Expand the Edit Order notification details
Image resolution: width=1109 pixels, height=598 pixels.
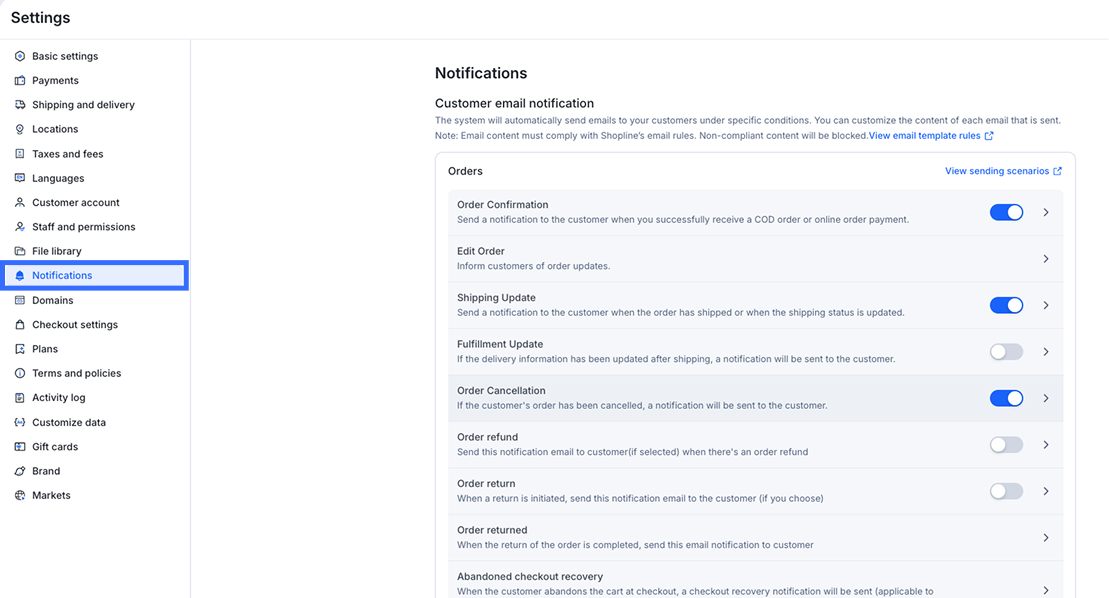click(x=1046, y=258)
